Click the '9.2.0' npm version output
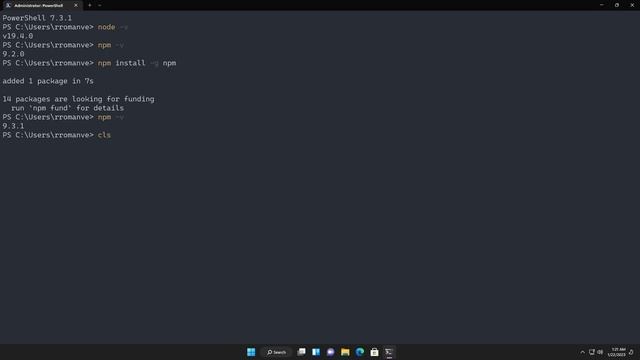The image size is (640, 360). pos(13,54)
